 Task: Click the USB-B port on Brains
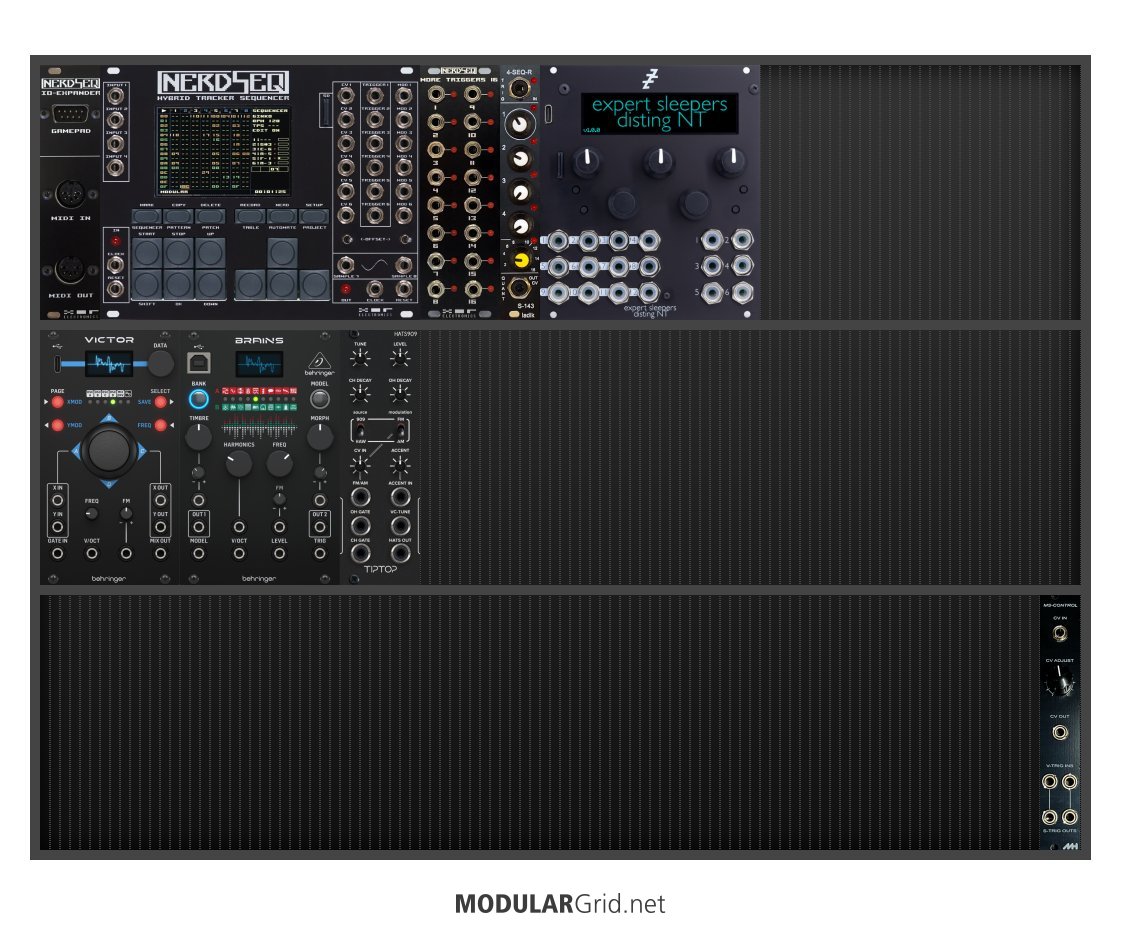click(199, 363)
